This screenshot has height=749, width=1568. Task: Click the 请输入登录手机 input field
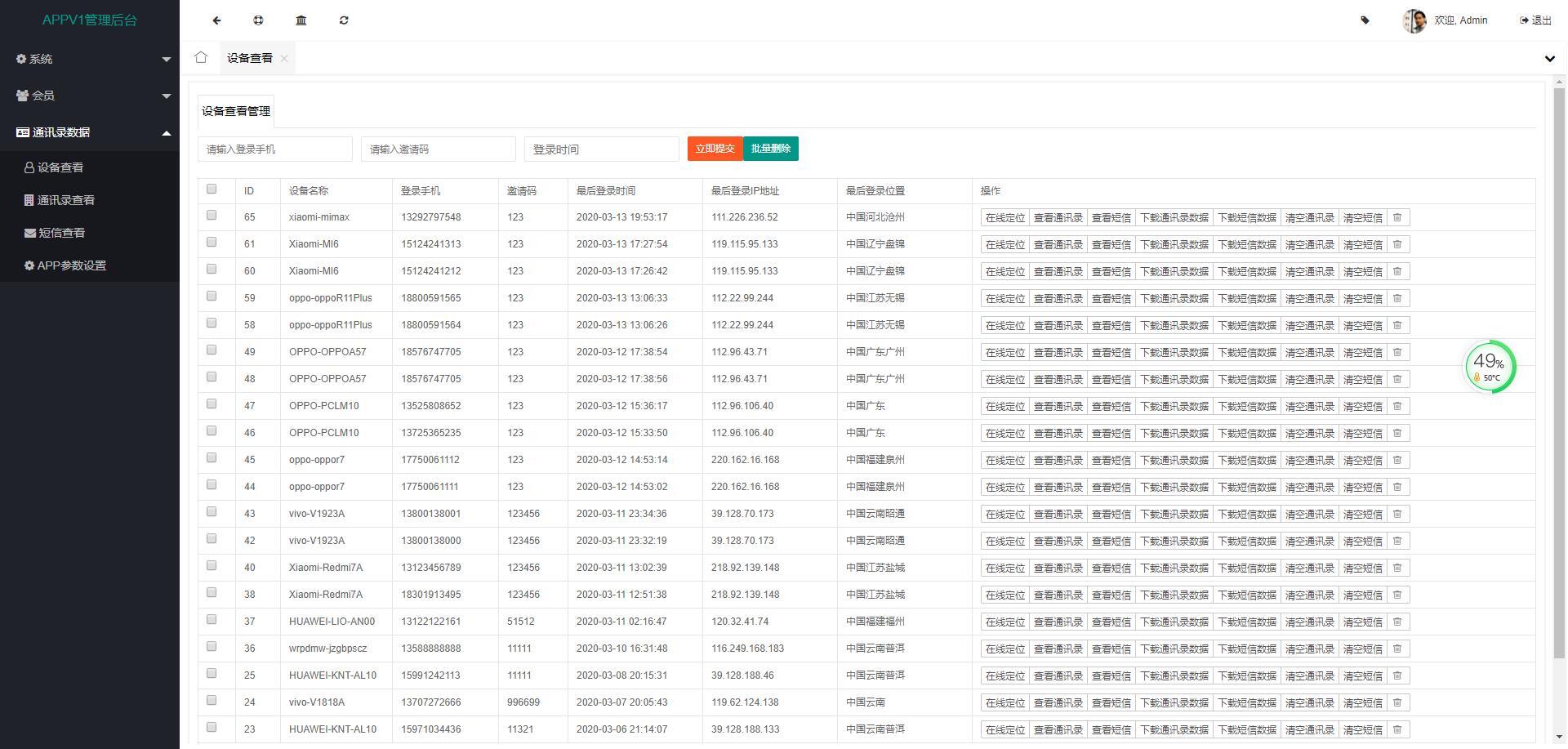274,148
